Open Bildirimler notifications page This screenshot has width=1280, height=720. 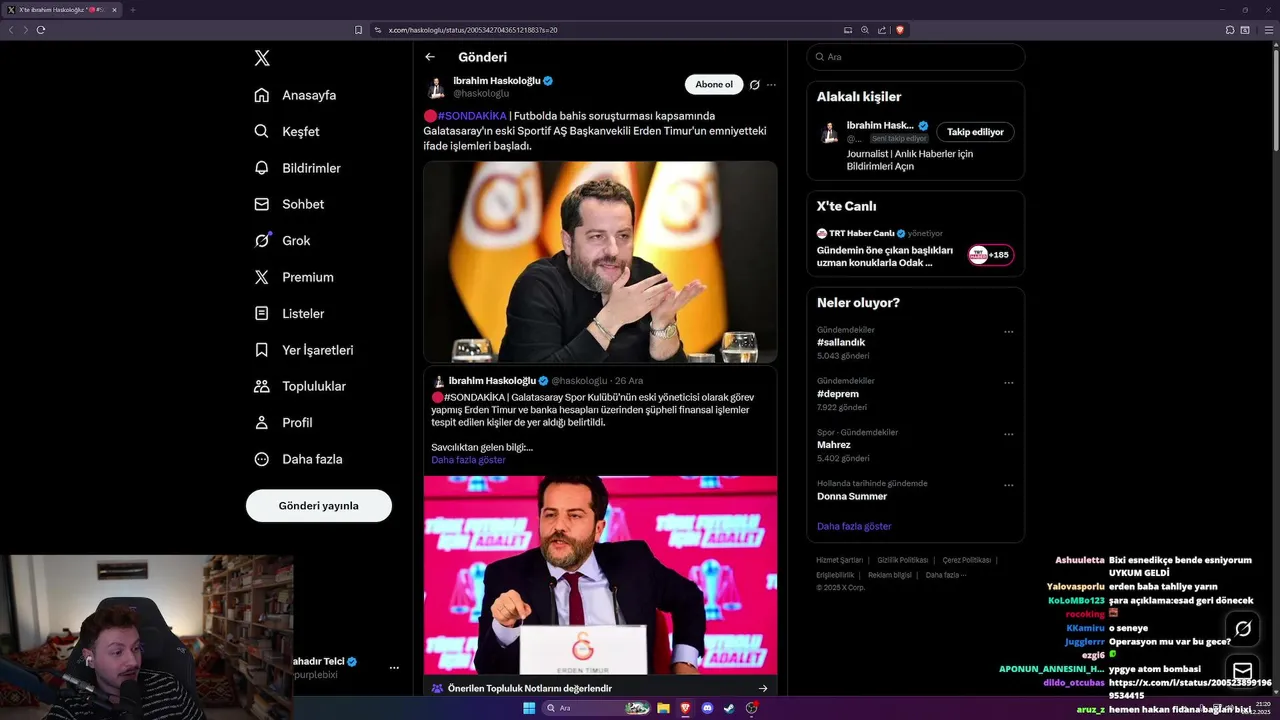(297, 168)
